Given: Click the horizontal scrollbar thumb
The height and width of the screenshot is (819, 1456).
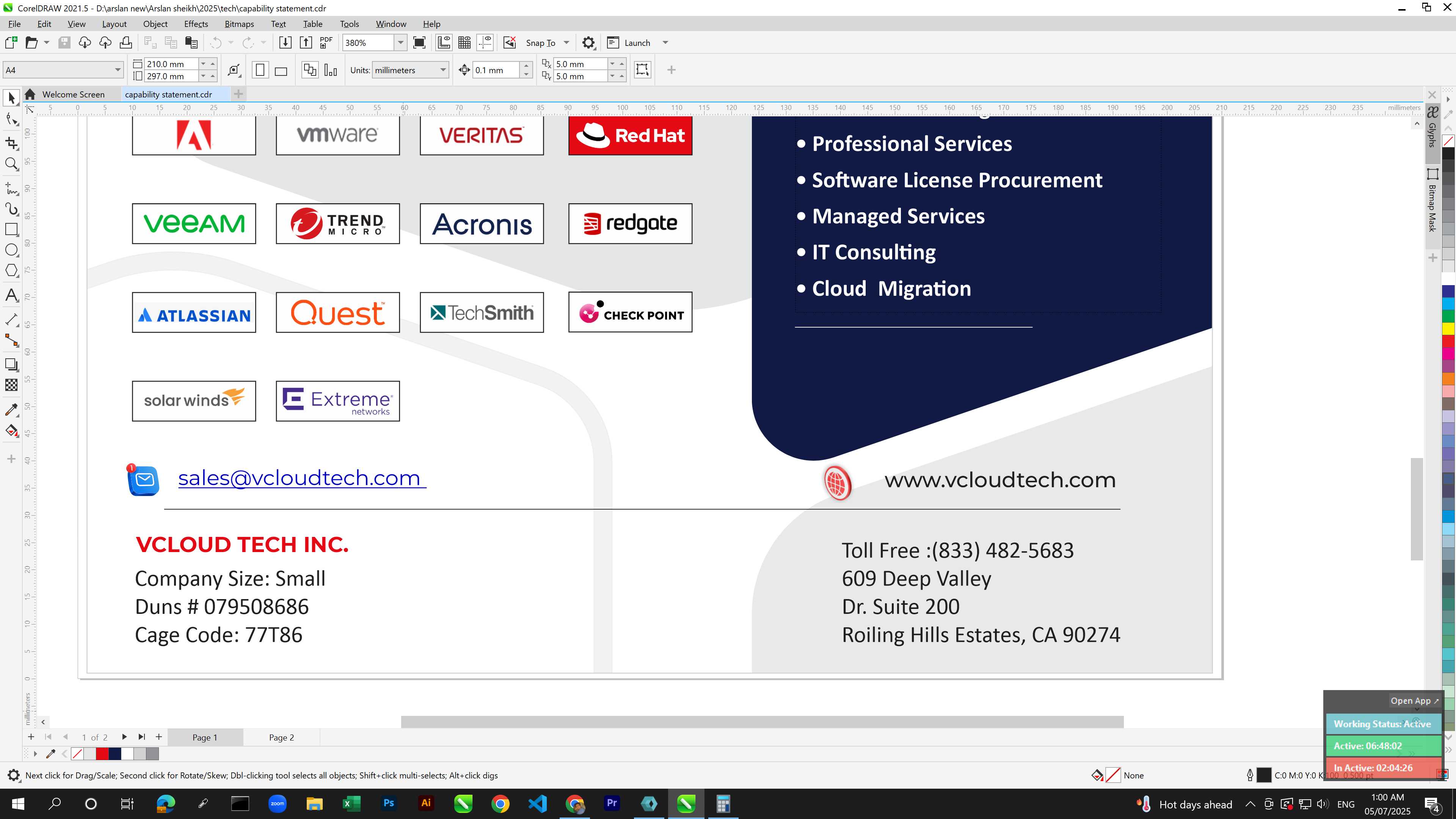Looking at the screenshot, I should click(762, 722).
